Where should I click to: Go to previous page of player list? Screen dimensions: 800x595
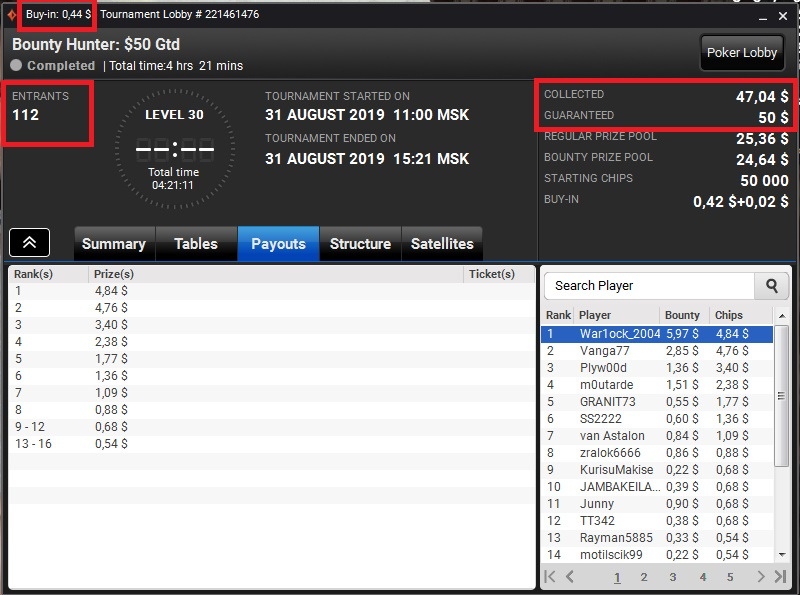(x=570, y=577)
